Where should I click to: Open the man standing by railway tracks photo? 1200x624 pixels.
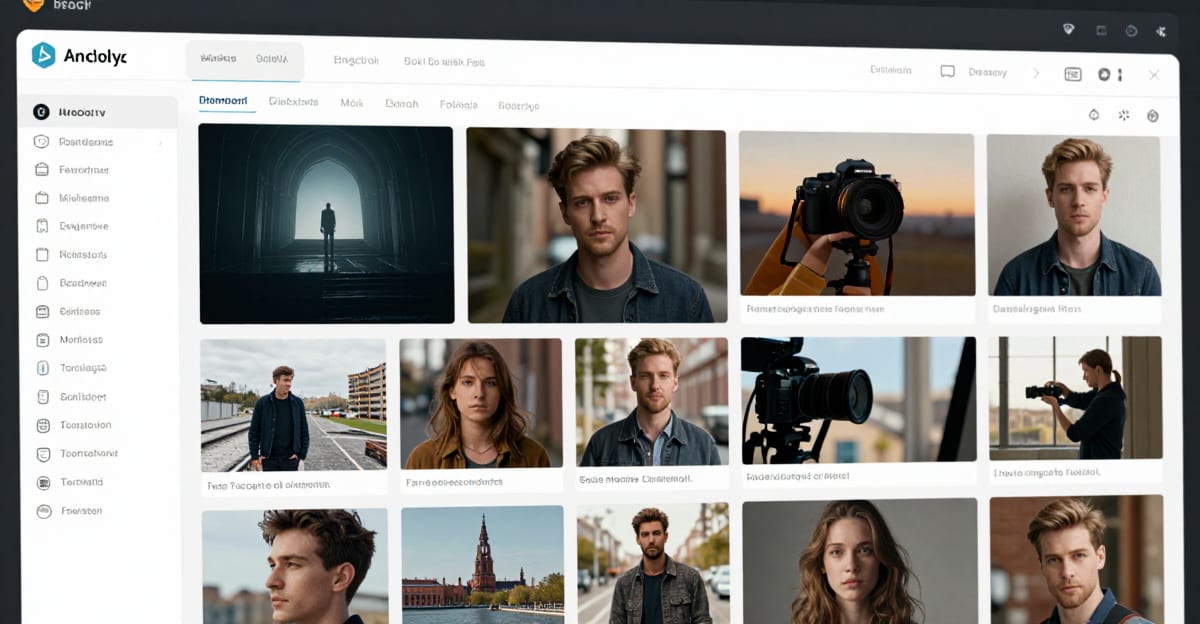294,405
